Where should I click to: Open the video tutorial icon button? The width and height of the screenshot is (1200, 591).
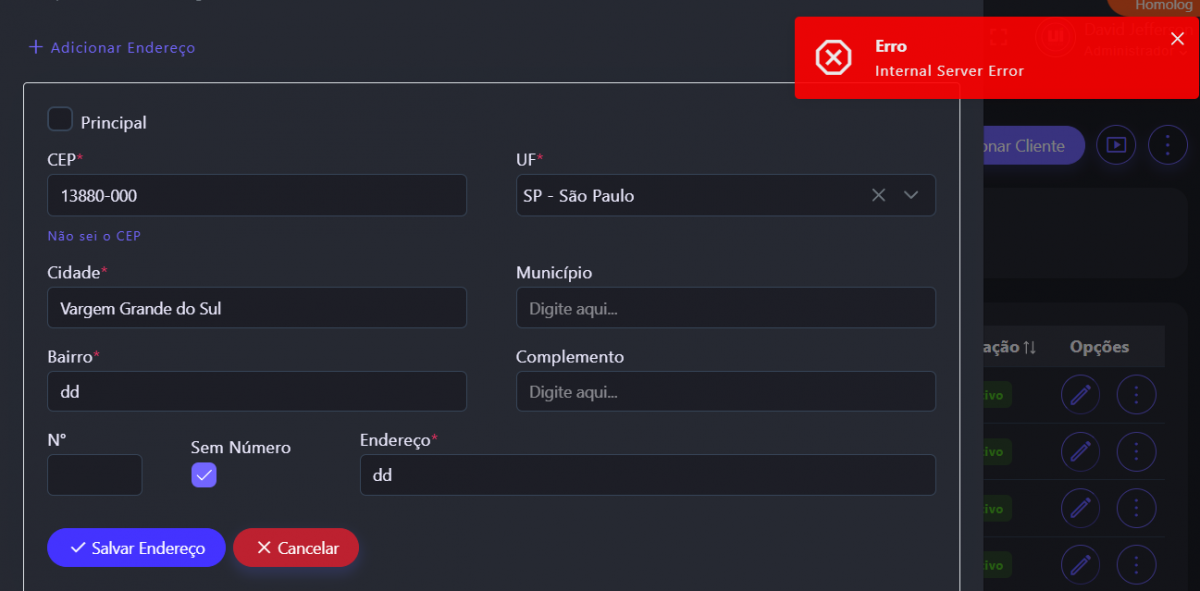[1116, 145]
